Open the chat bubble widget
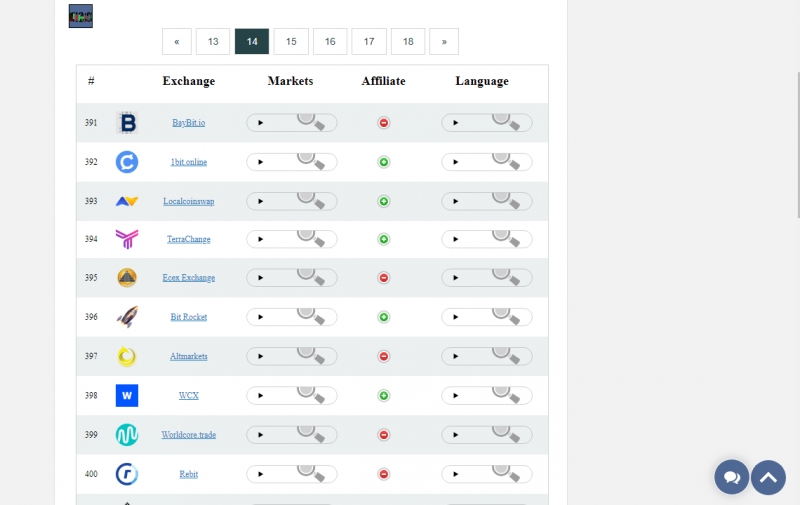800x505 pixels. pyautogui.click(x=732, y=477)
